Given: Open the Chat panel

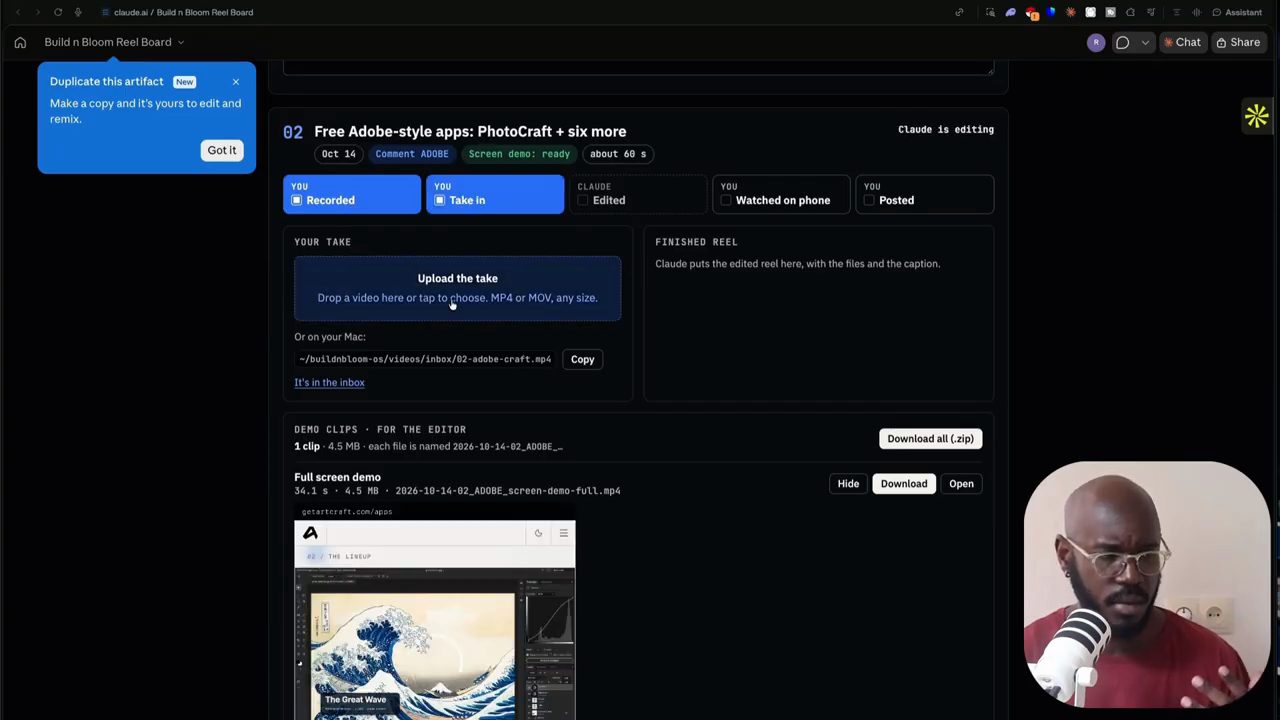Looking at the screenshot, I should [x=1182, y=42].
